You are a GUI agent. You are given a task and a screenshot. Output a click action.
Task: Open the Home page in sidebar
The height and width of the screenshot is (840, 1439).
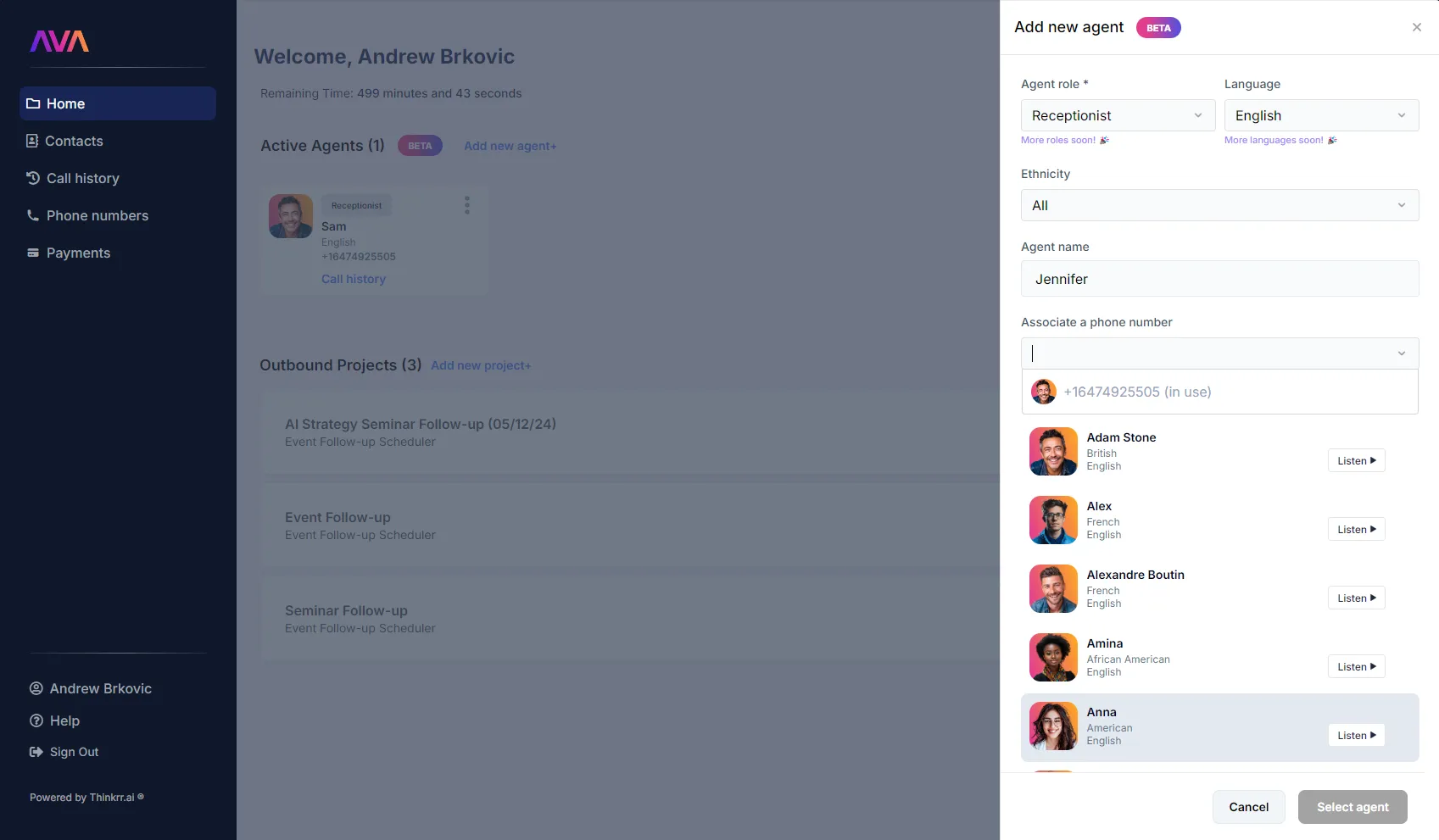(118, 103)
